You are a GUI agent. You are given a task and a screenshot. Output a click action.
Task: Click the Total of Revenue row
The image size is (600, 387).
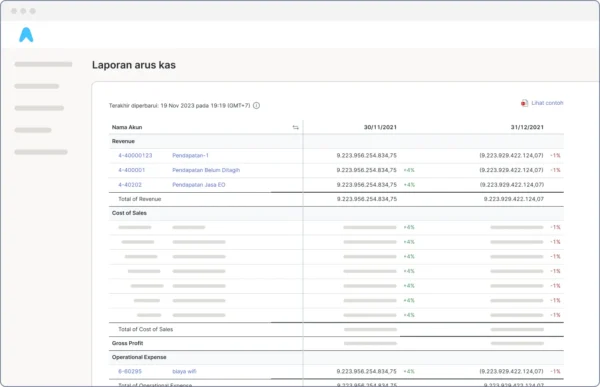pyautogui.click(x=336, y=199)
